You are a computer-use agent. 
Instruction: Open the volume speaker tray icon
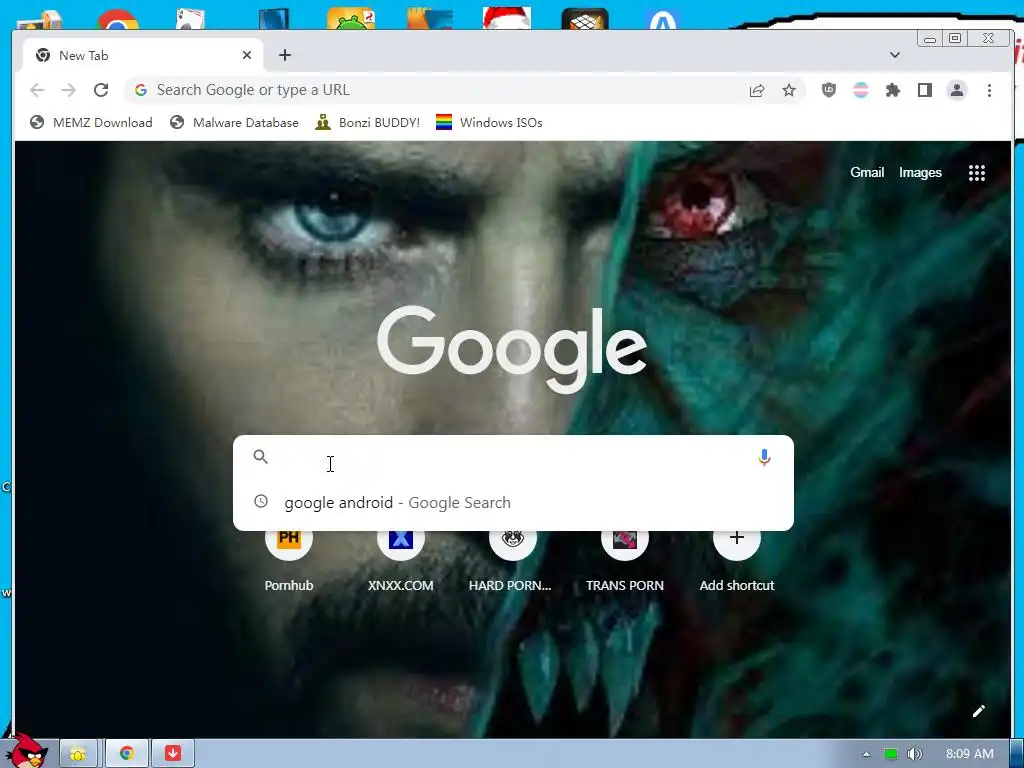914,754
